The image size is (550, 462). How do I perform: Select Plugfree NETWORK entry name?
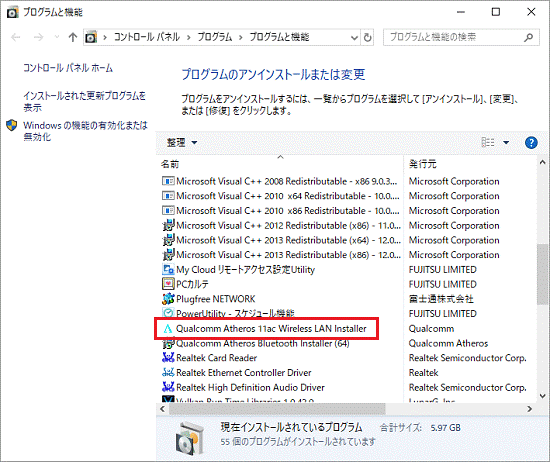[x=215, y=299]
